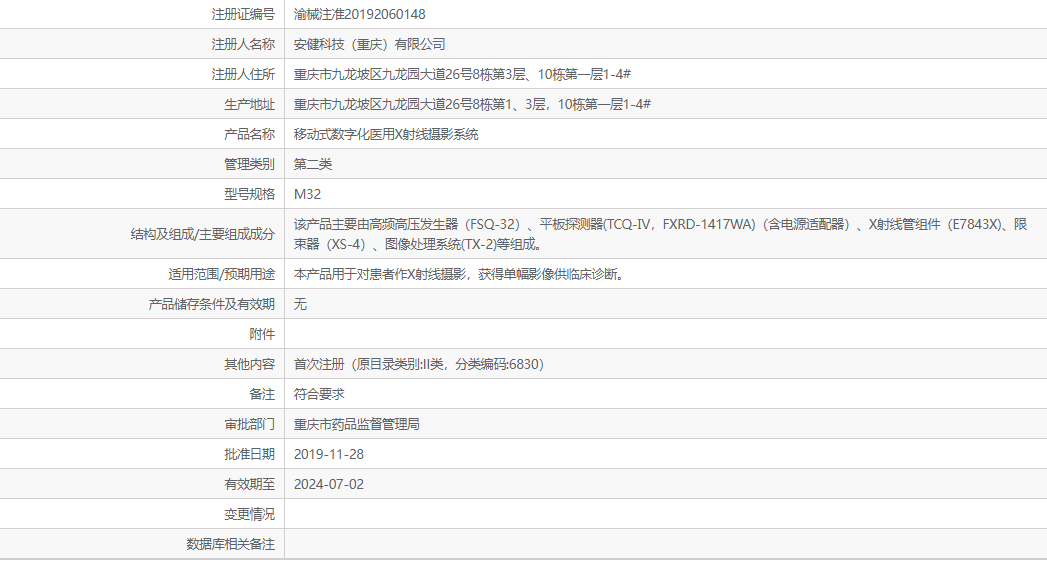Select the storage condition value 无
Viewport: 1047px width, 563px height.
(x=300, y=305)
